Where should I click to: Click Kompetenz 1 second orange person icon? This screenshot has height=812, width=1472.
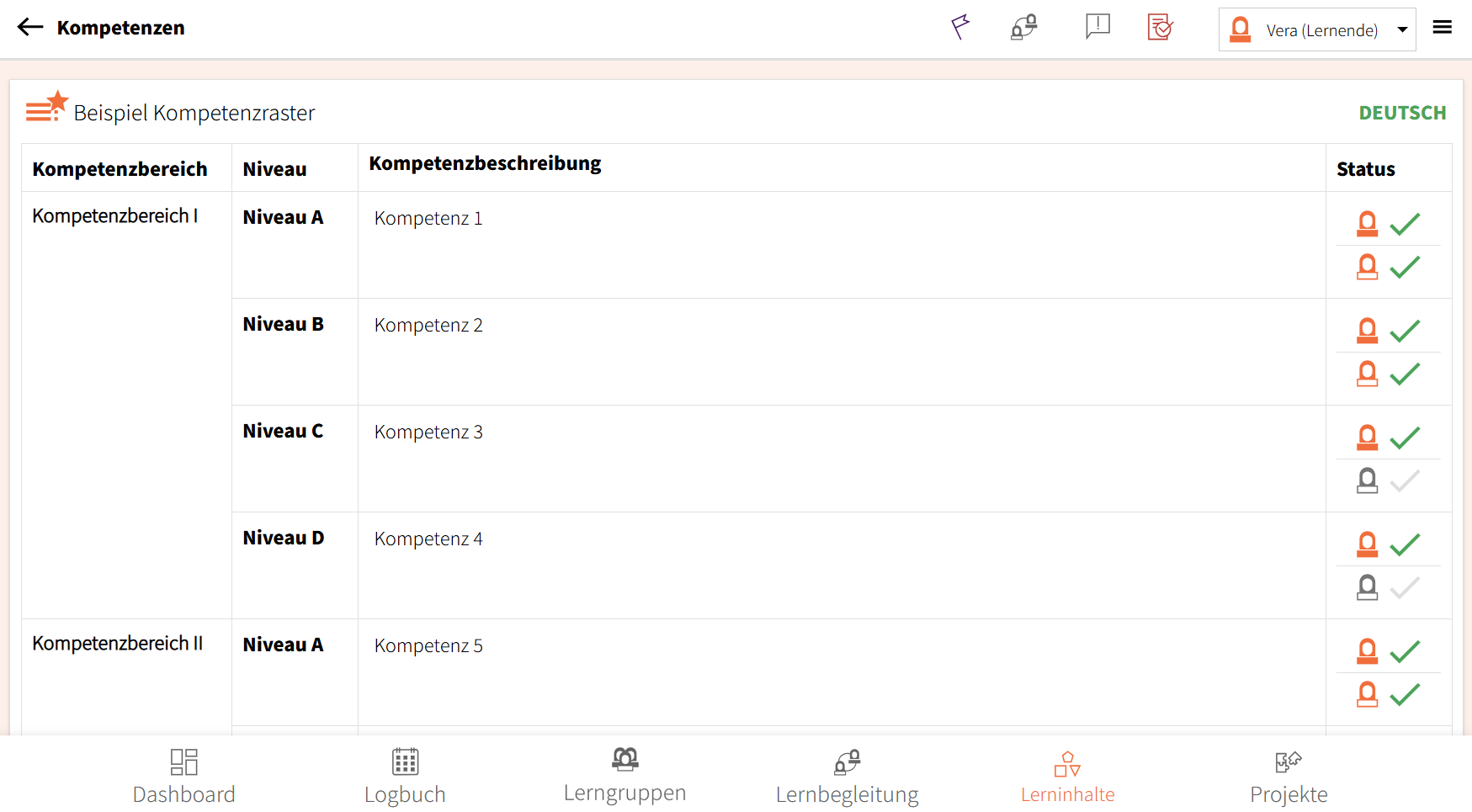pyautogui.click(x=1368, y=267)
